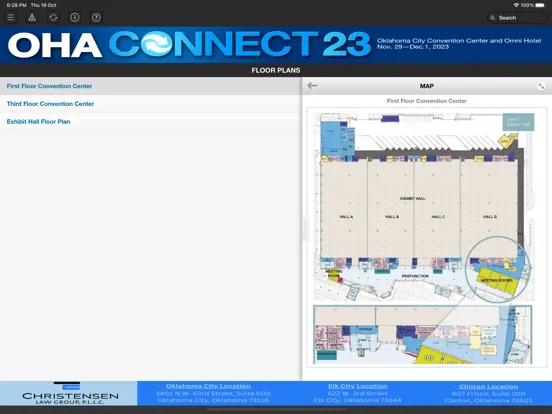
Task: Open the info circle icon
Action: (75, 17)
